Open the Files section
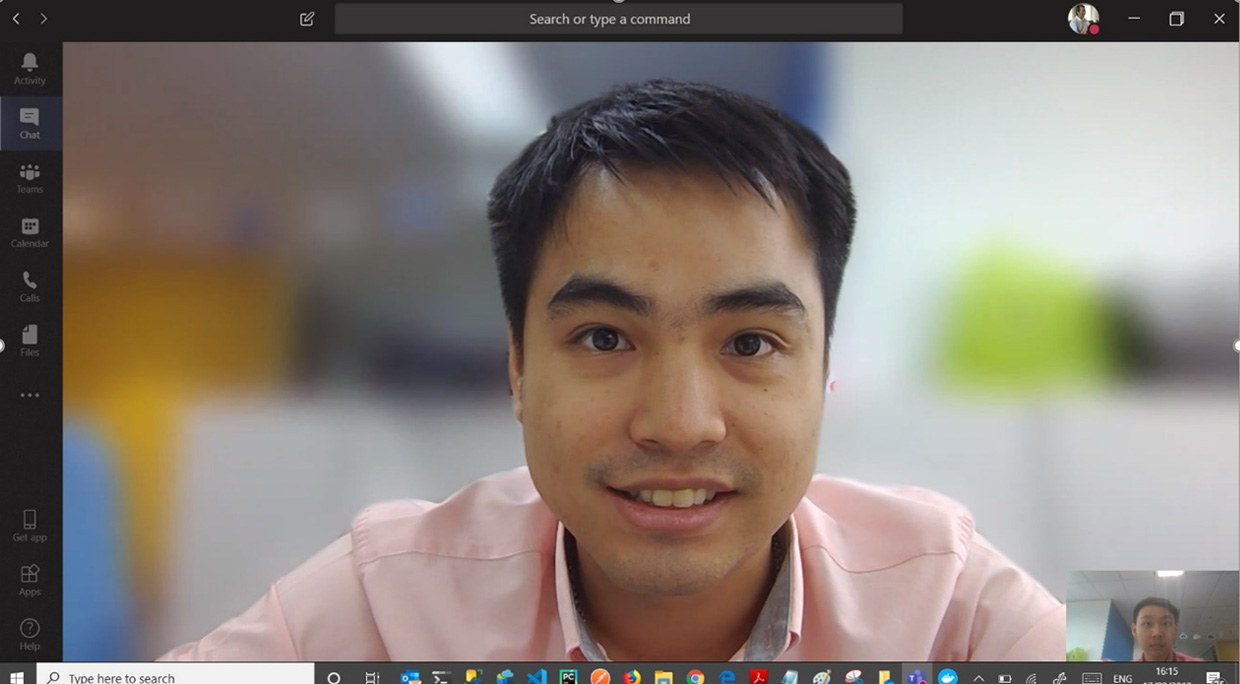 (29, 340)
